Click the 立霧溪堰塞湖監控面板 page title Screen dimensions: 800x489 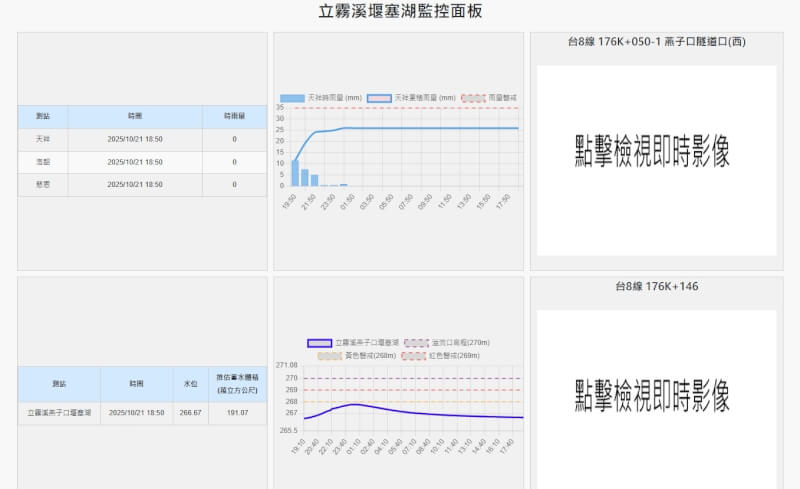(400, 12)
